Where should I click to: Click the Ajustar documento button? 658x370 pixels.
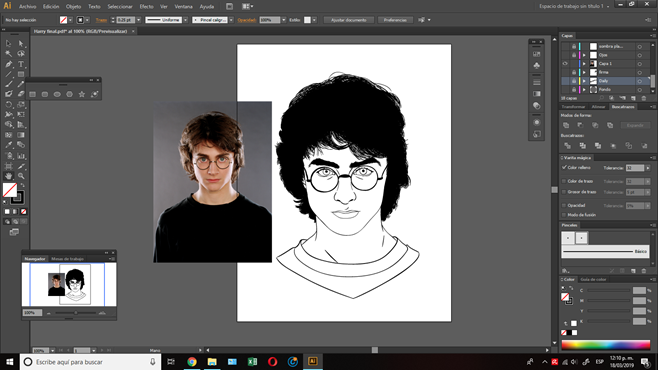coord(349,20)
